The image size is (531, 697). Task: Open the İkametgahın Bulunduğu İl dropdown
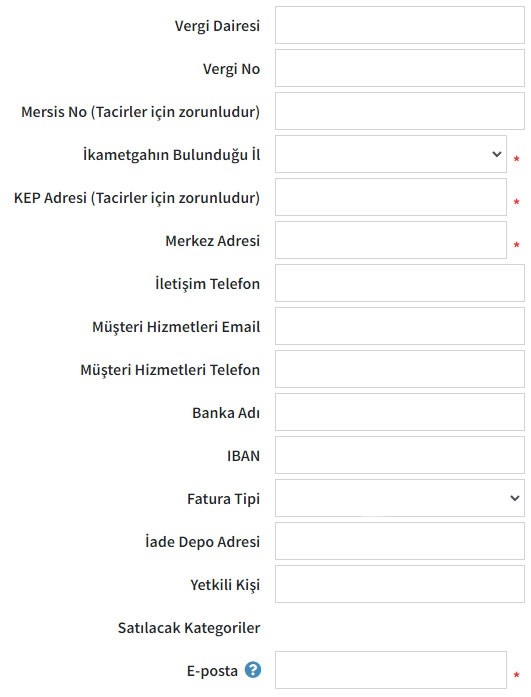coord(391,154)
